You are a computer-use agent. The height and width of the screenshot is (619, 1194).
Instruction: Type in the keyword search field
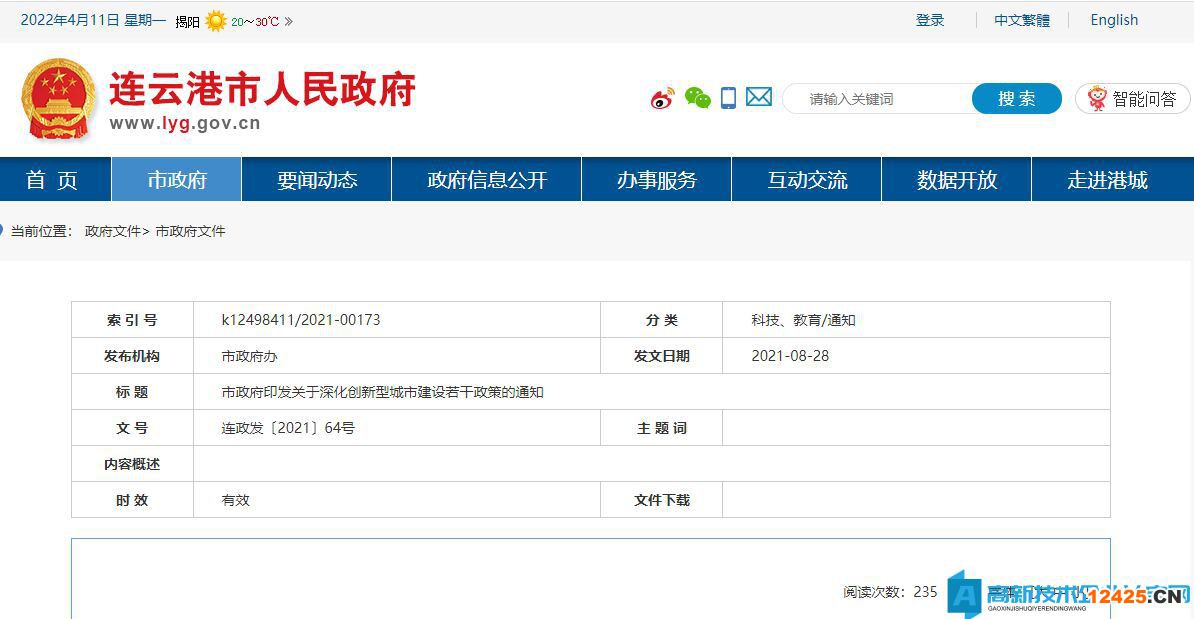880,99
